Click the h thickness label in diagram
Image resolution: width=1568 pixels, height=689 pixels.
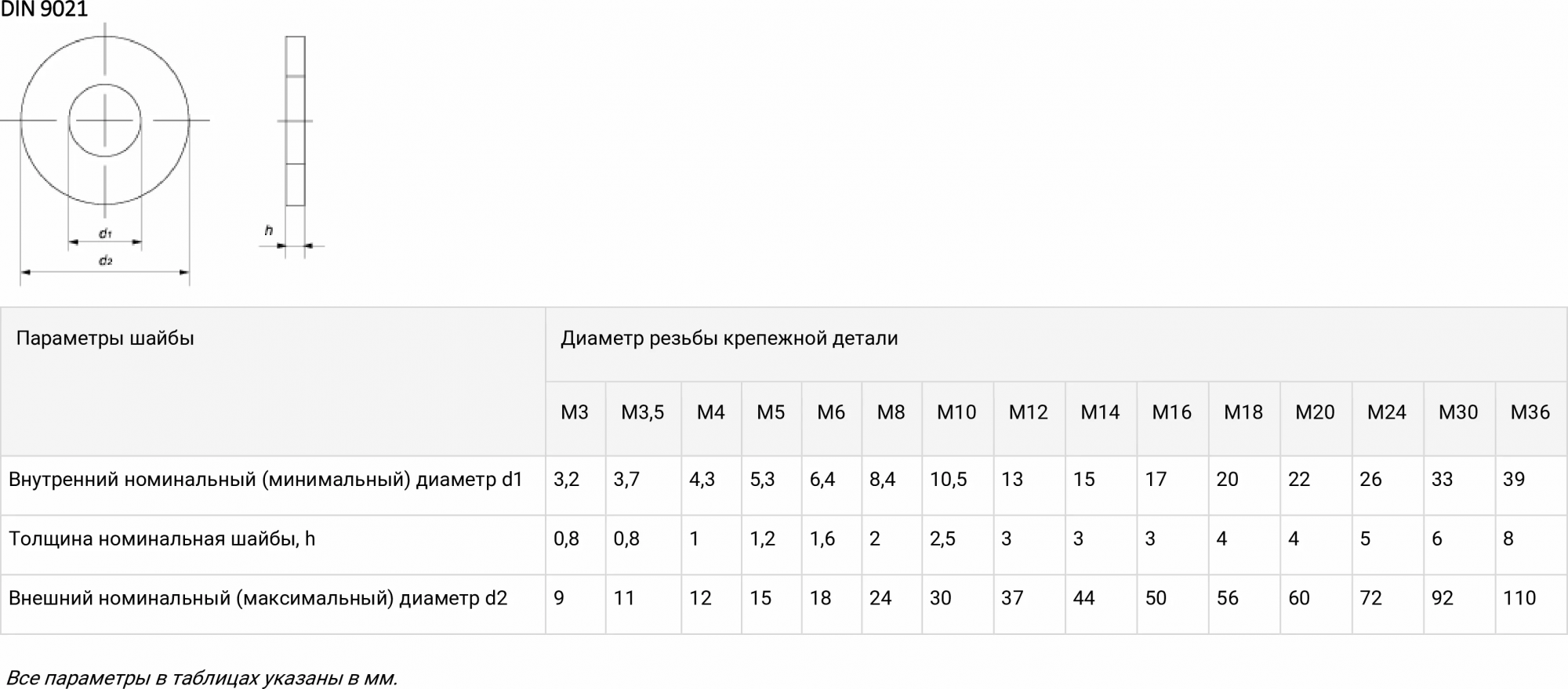tap(269, 230)
